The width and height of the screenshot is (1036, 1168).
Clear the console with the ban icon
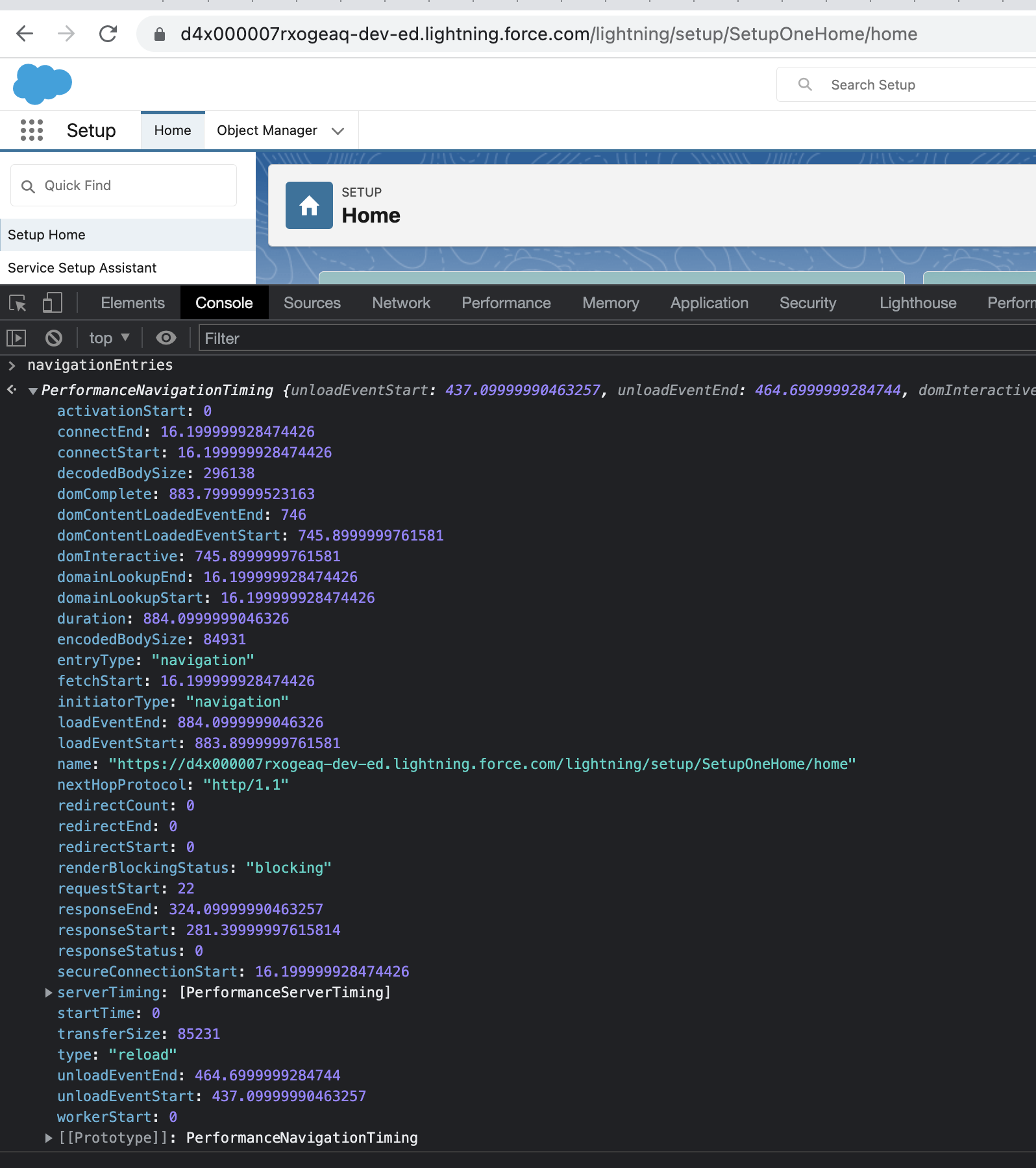pyautogui.click(x=54, y=338)
